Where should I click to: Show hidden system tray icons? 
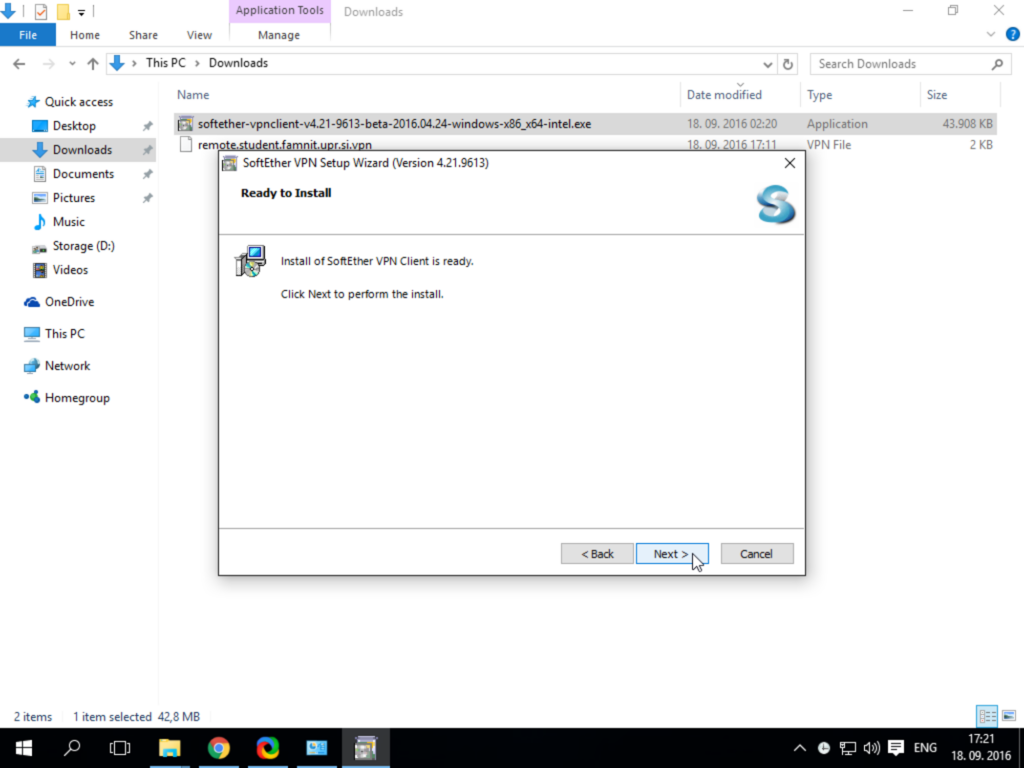pyautogui.click(x=799, y=748)
